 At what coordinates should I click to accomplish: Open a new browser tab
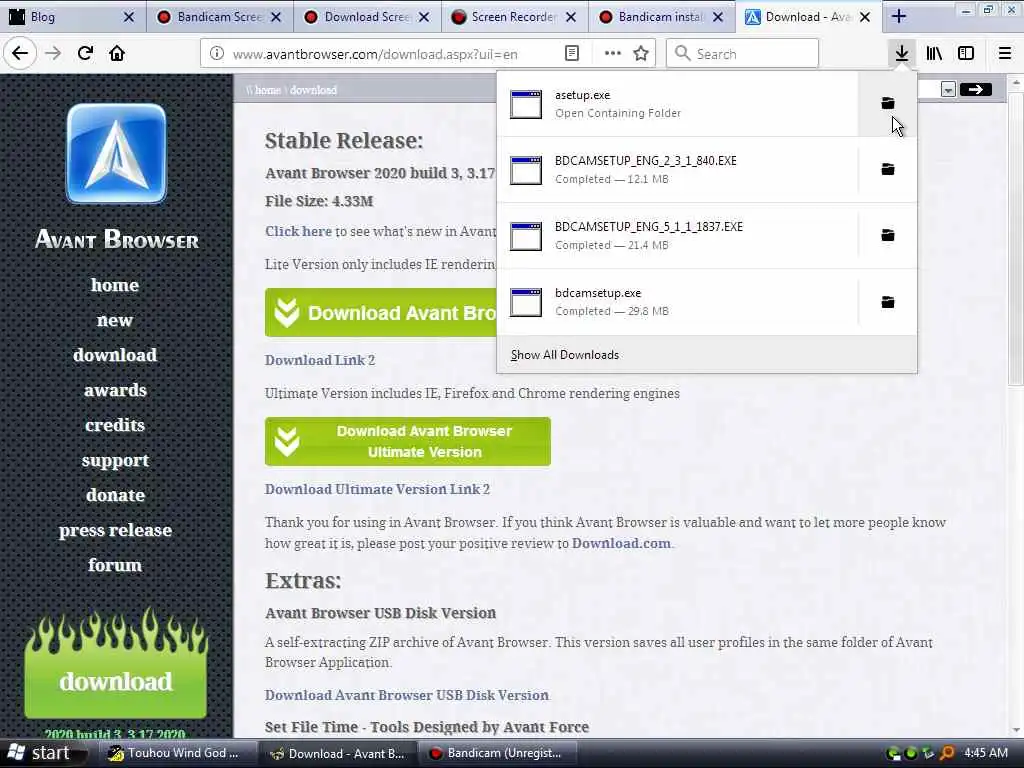click(899, 17)
